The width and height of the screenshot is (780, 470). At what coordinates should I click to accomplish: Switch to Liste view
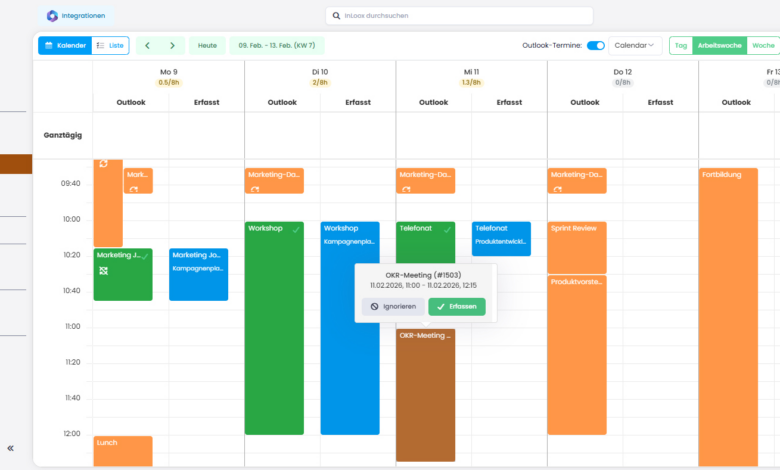point(110,45)
